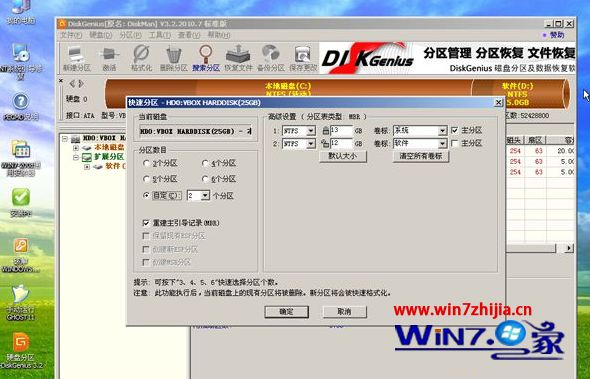
Task: Open the WIN7 folder desktop icon
Action: pos(21,158)
